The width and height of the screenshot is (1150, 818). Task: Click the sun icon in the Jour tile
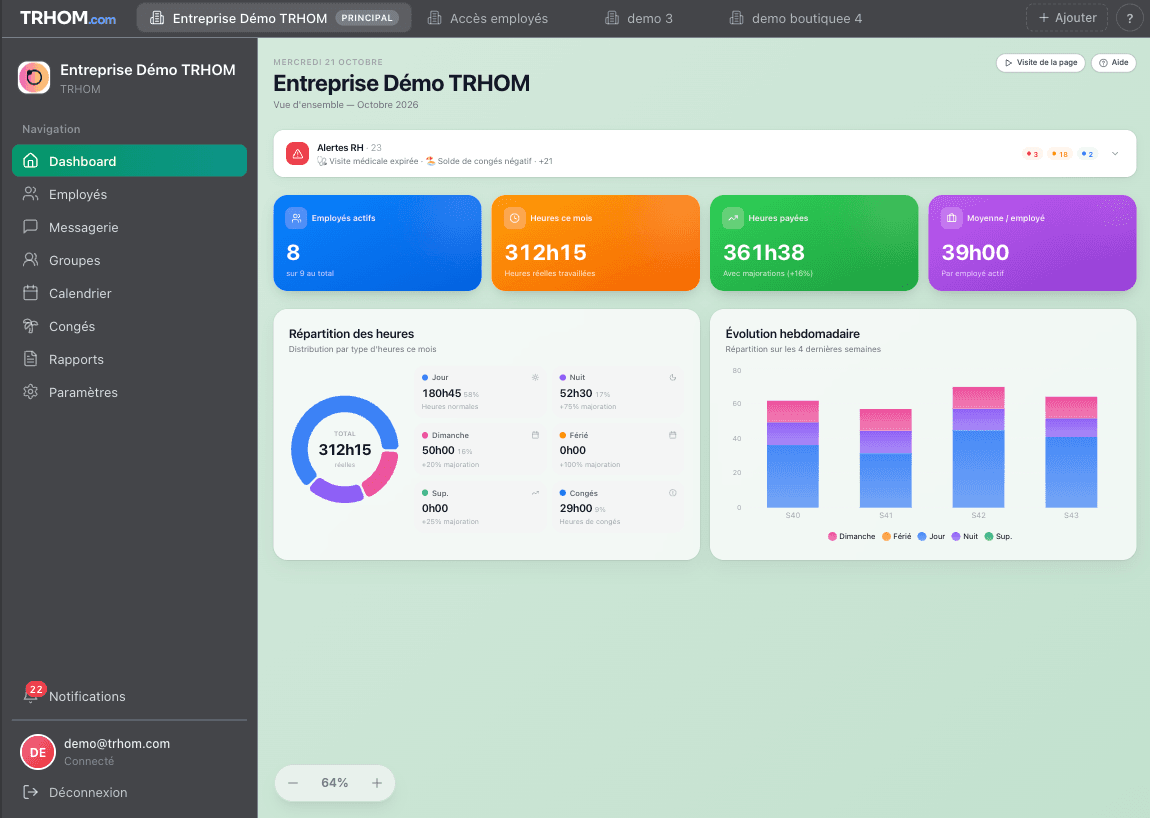(535, 377)
